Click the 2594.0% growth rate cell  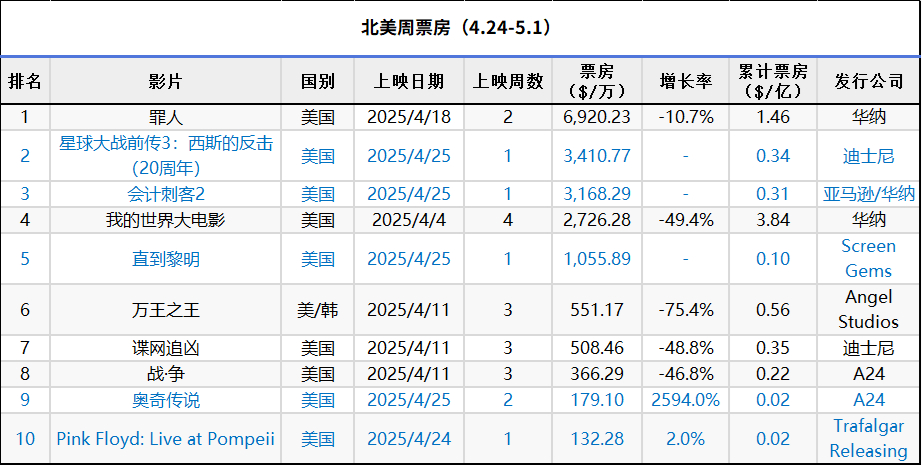(686, 400)
